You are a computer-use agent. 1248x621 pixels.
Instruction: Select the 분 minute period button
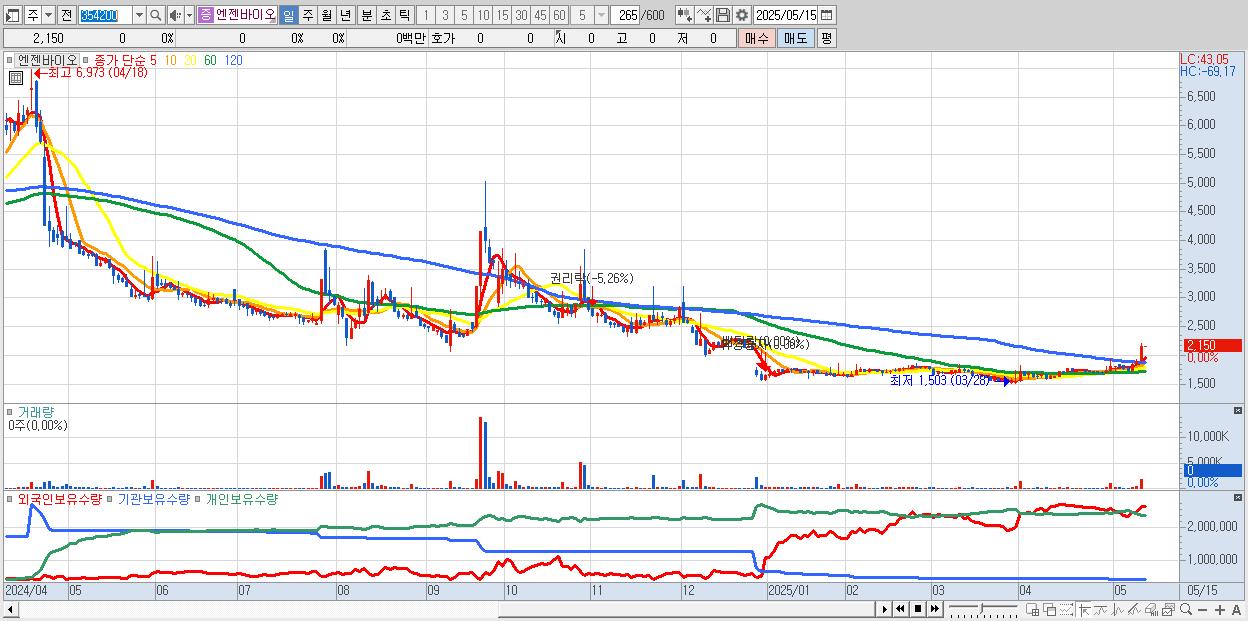(366, 15)
